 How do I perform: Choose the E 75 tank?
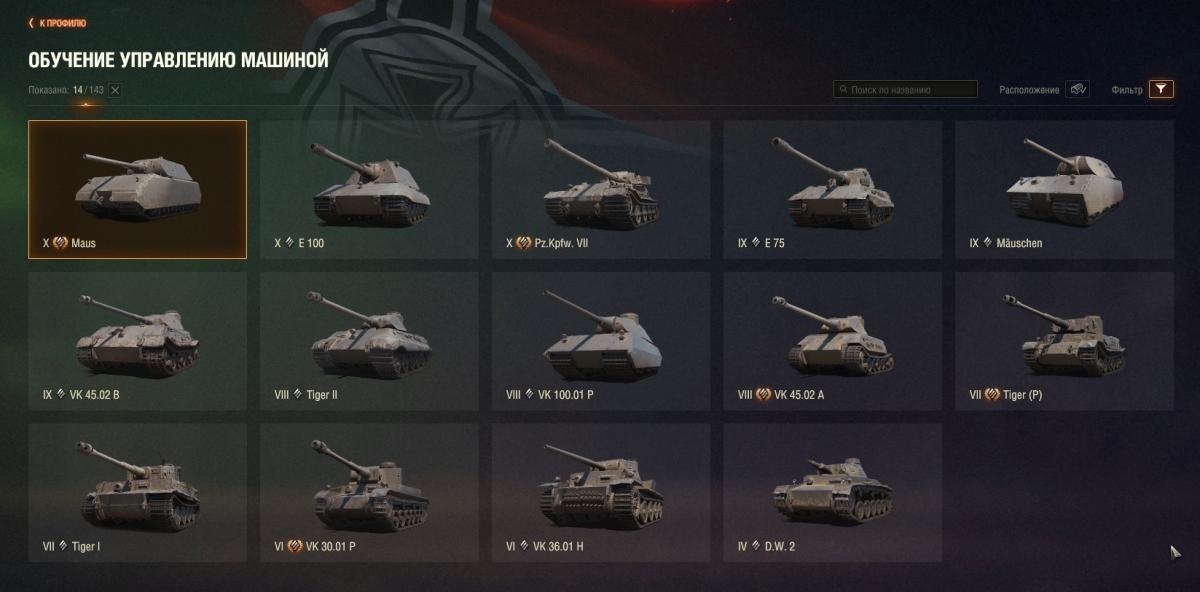click(833, 190)
